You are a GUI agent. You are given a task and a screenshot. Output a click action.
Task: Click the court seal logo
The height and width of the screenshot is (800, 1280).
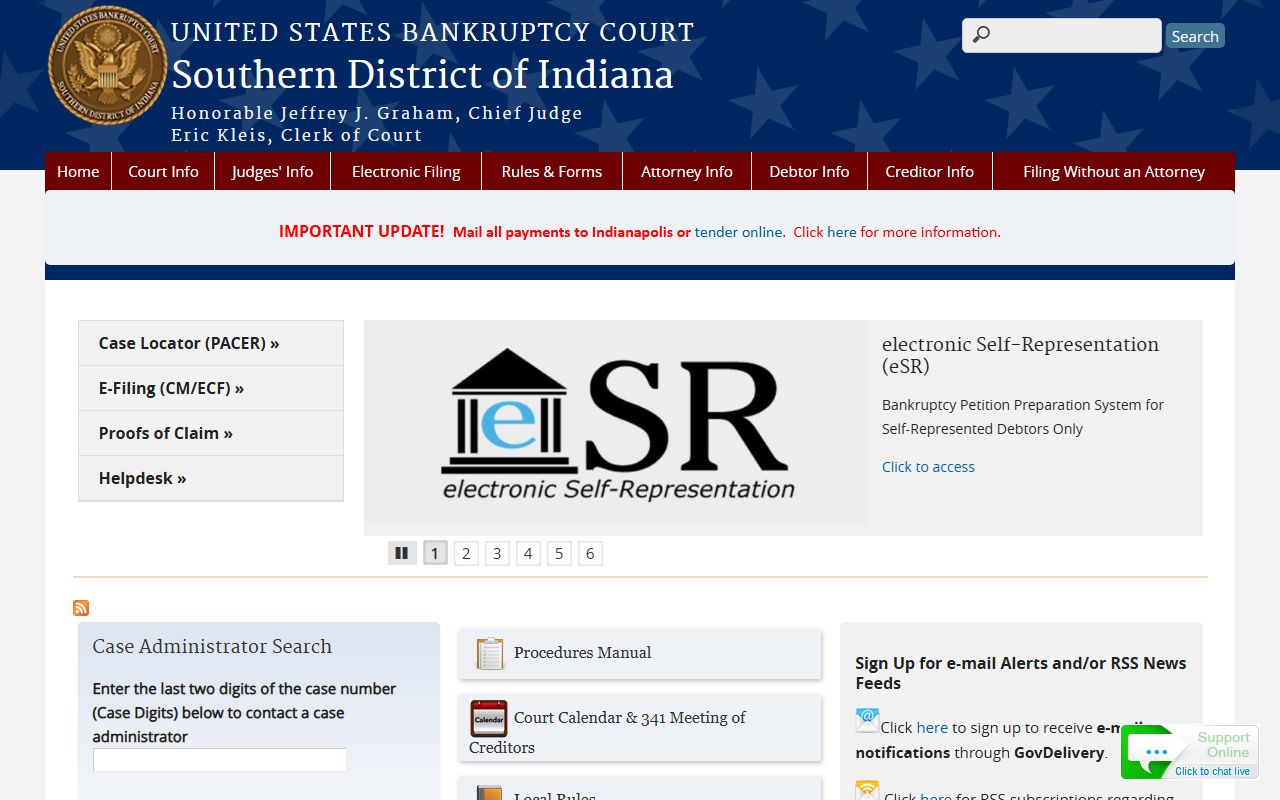point(107,66)
